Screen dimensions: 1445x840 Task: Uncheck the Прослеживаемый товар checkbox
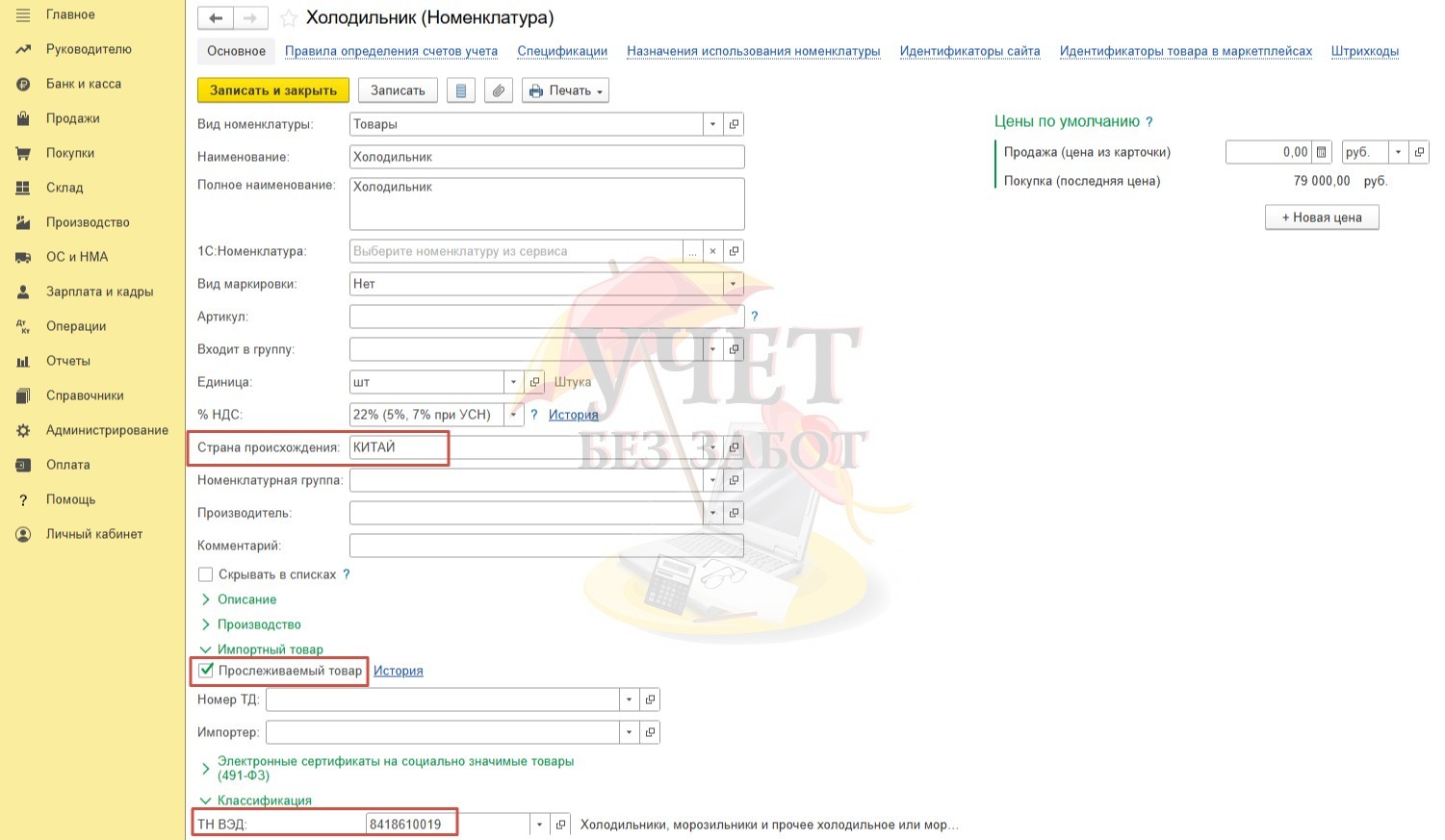click(206, 671)
